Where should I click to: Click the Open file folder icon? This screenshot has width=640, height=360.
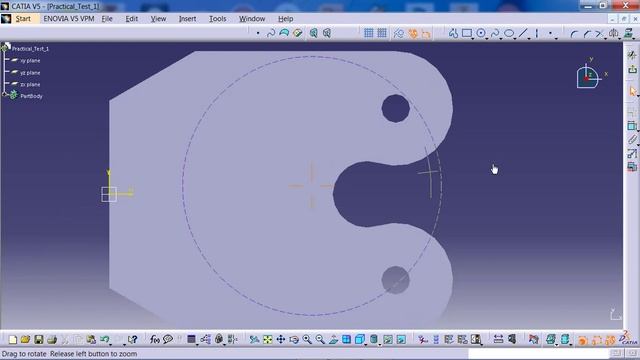[25, 339]
